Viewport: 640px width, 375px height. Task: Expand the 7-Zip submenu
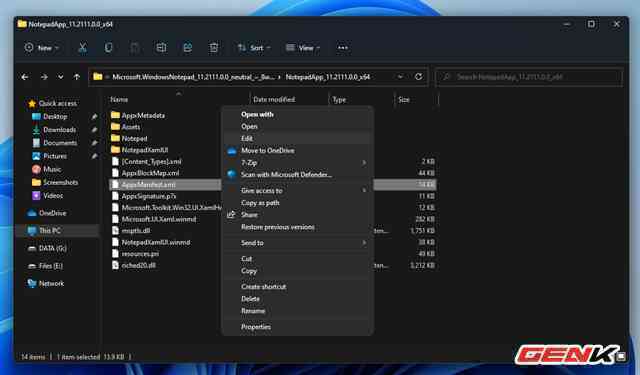(x=364, y=162)
